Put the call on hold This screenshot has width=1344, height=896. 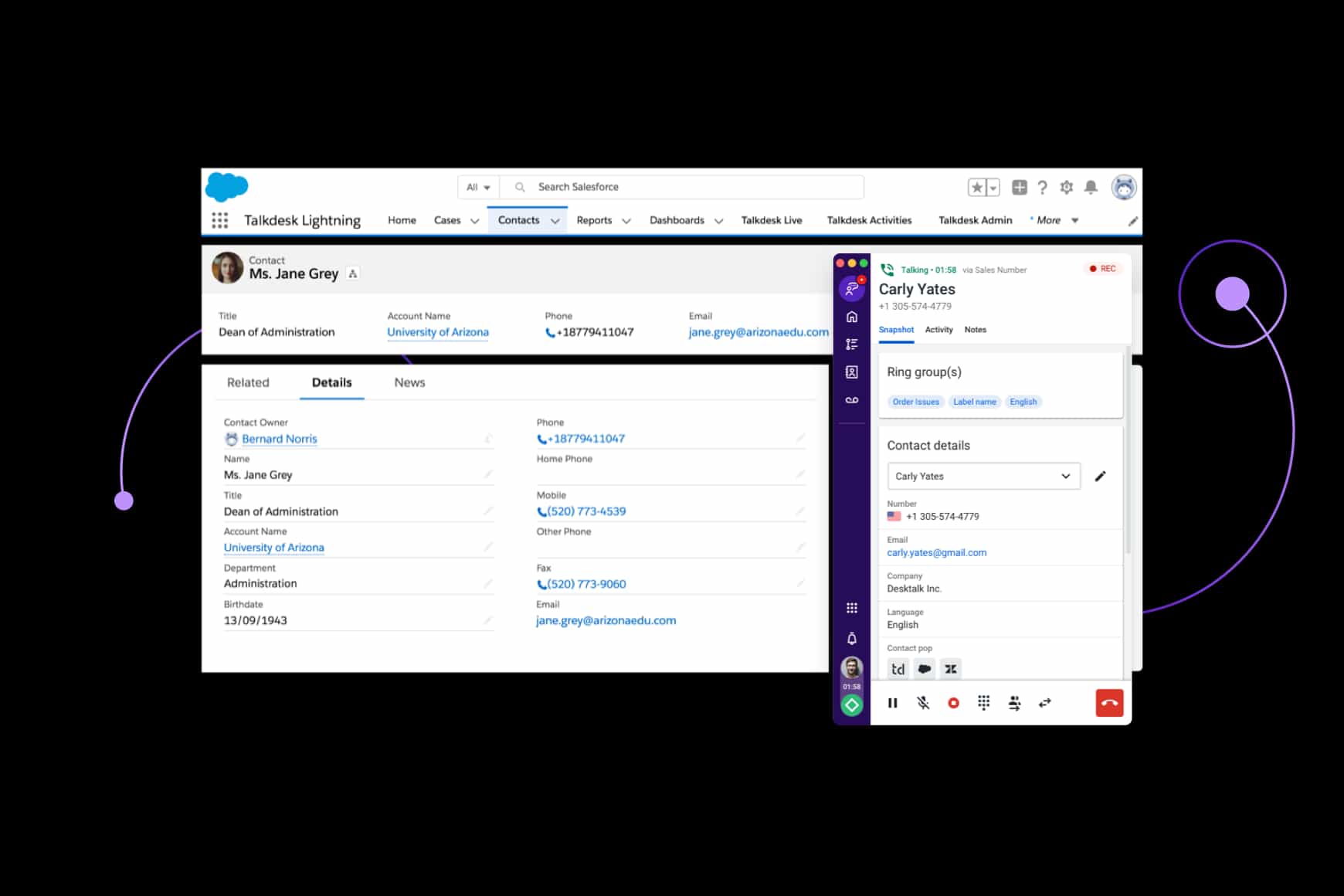pos(893,703)
